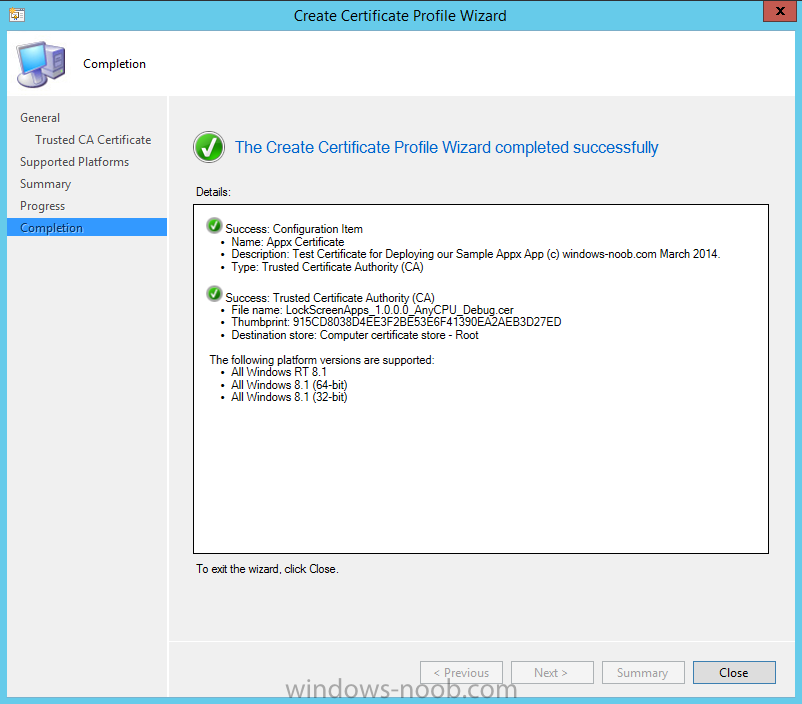Select the Summary step in sidebar
Viewport: 802px width, 704px height.
(x=45, y=184)
